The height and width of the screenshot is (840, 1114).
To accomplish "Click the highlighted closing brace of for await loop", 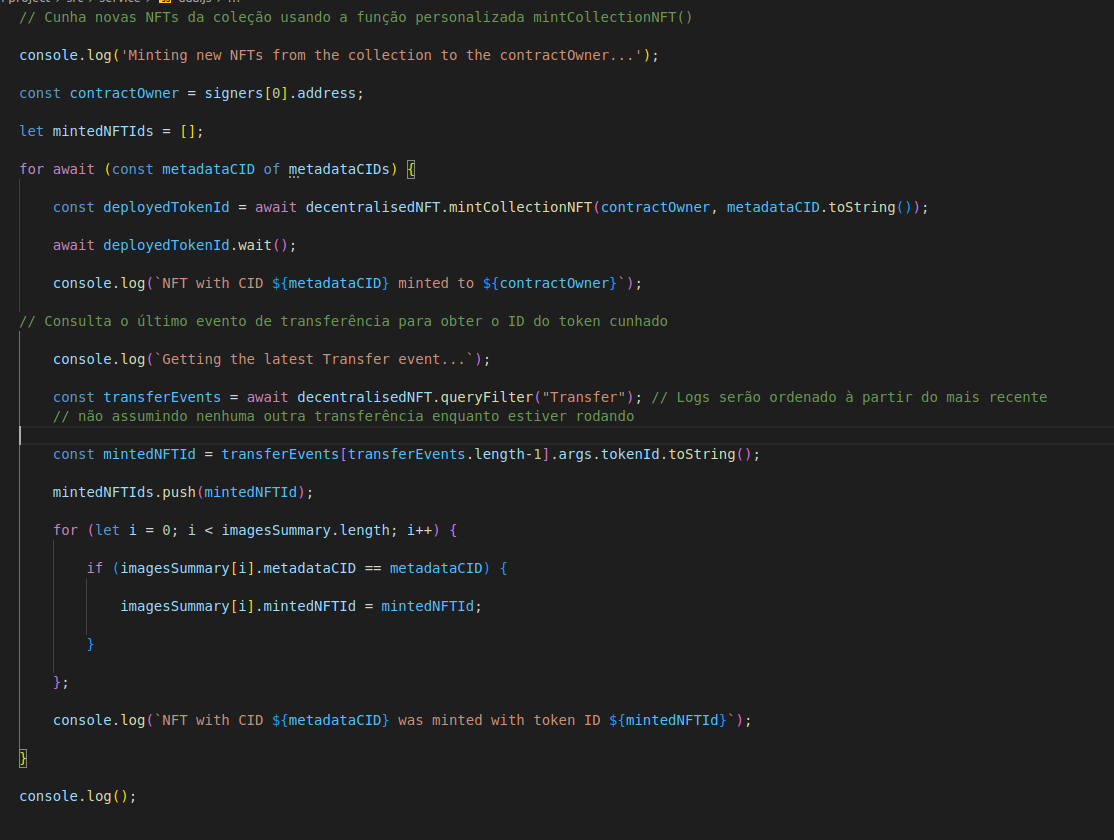I will (x=24, y=758).
